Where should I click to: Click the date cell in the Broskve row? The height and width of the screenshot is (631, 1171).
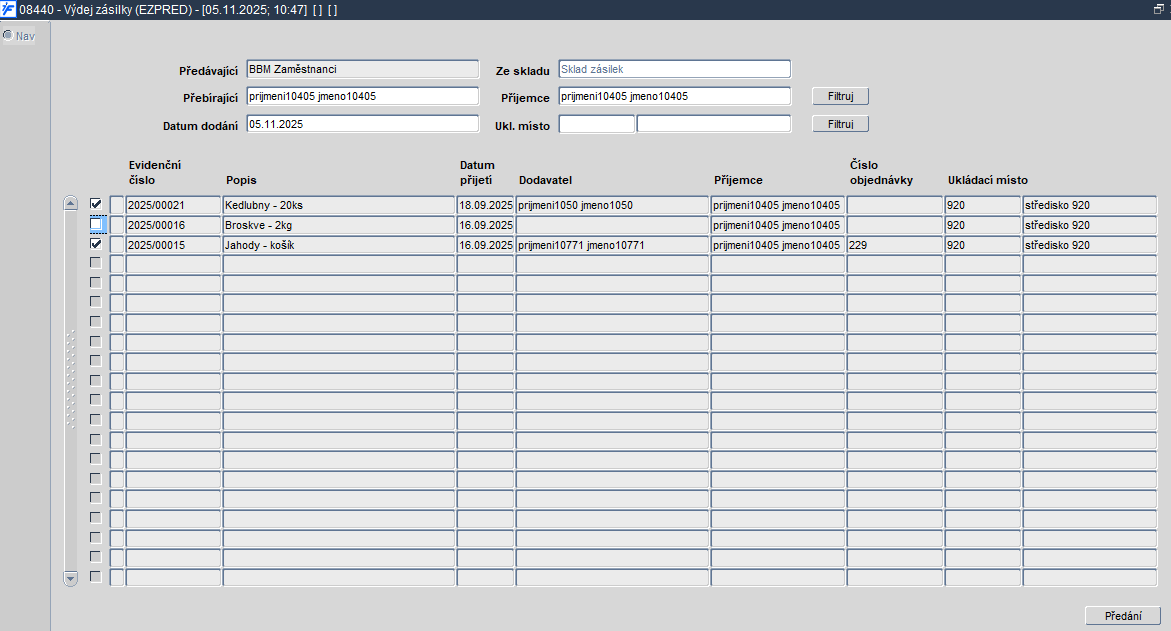(485, 225)
